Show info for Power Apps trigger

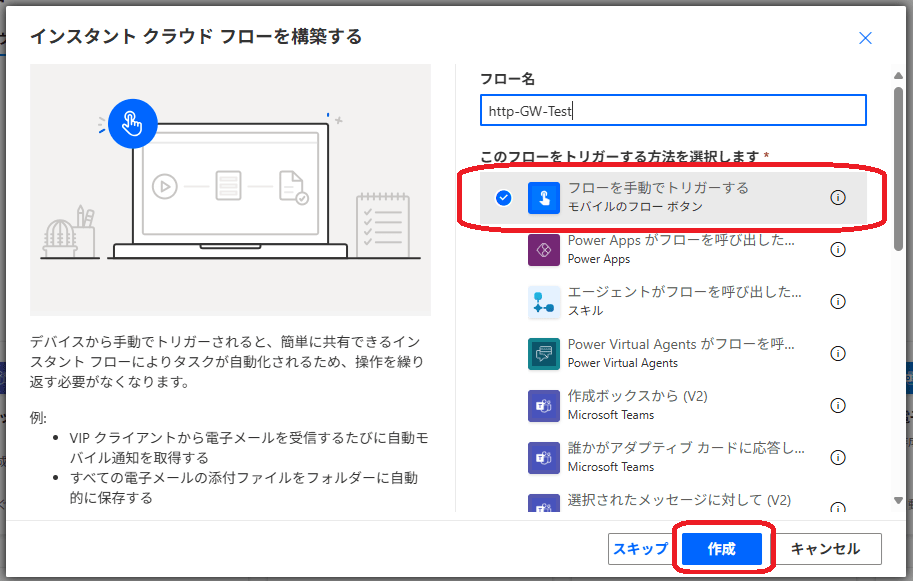[837, 250]
